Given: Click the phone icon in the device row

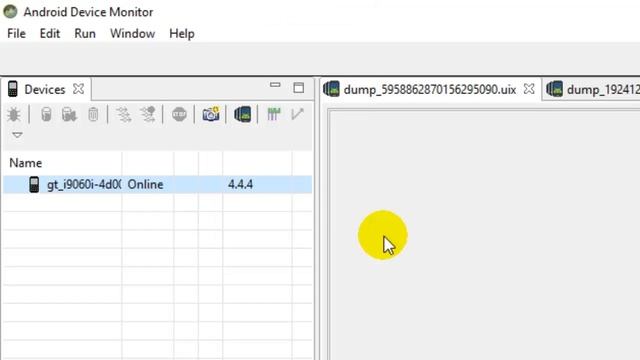Looking at the screenshot, I should coord(34,184).
